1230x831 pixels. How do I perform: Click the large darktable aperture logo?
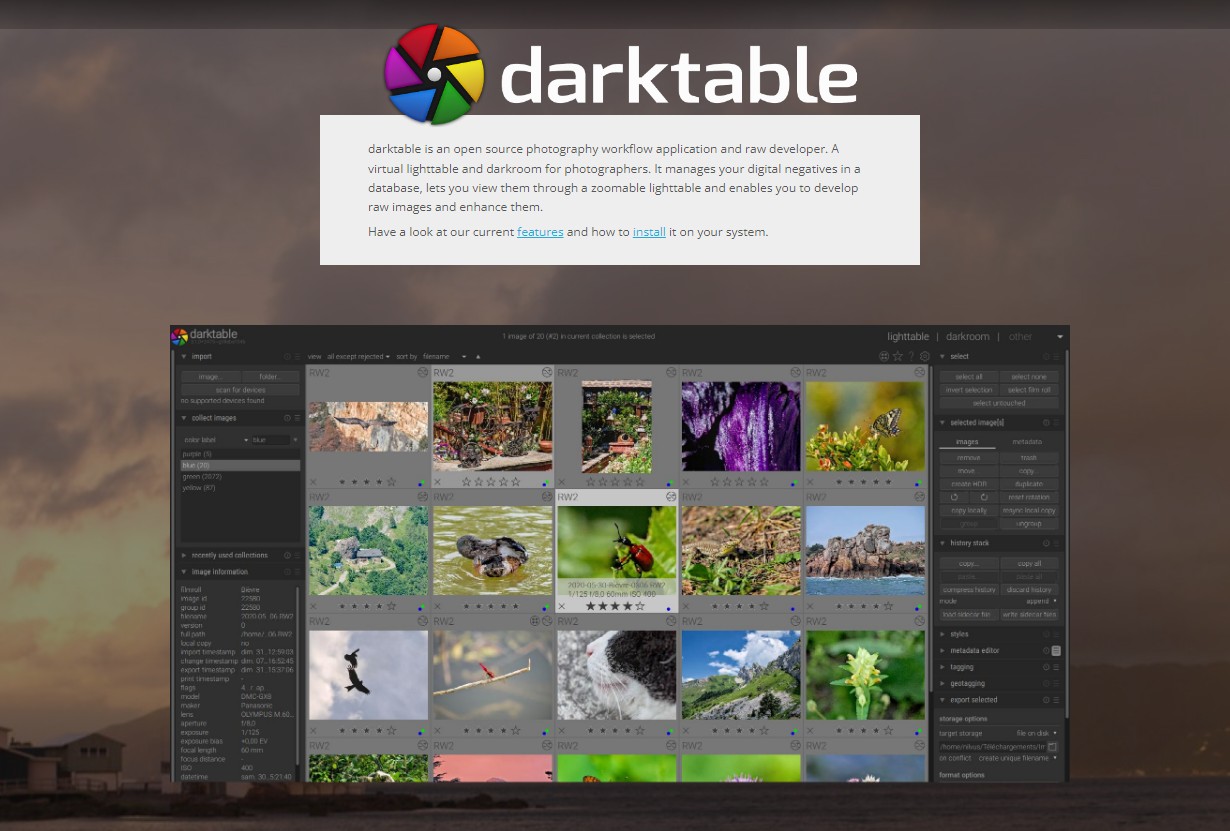tap(435, 74)
